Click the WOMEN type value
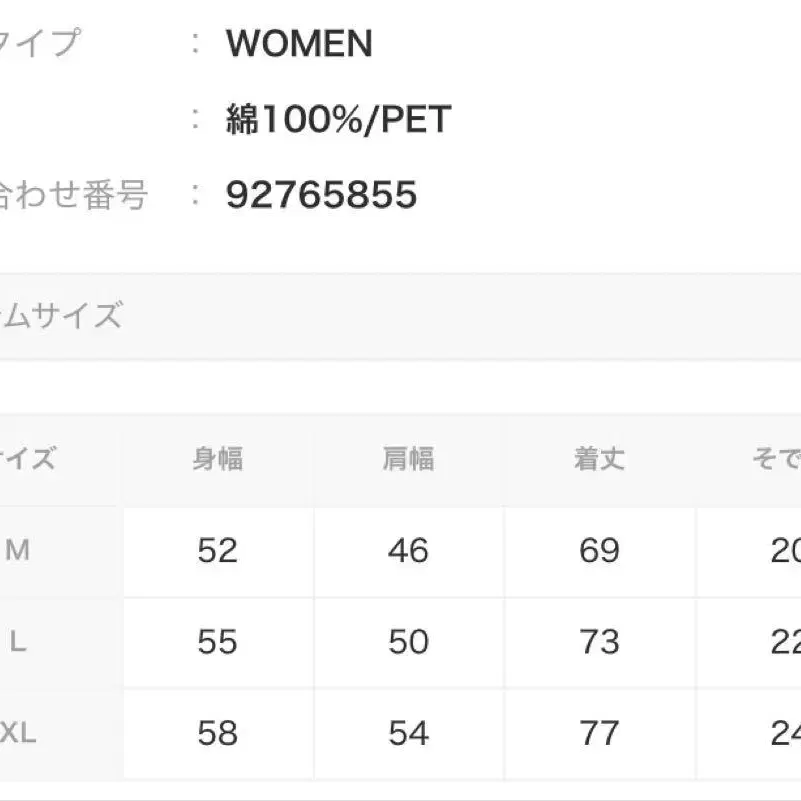Image resolution: width=801 pixels, height=801 pixels. pos(299,44)
